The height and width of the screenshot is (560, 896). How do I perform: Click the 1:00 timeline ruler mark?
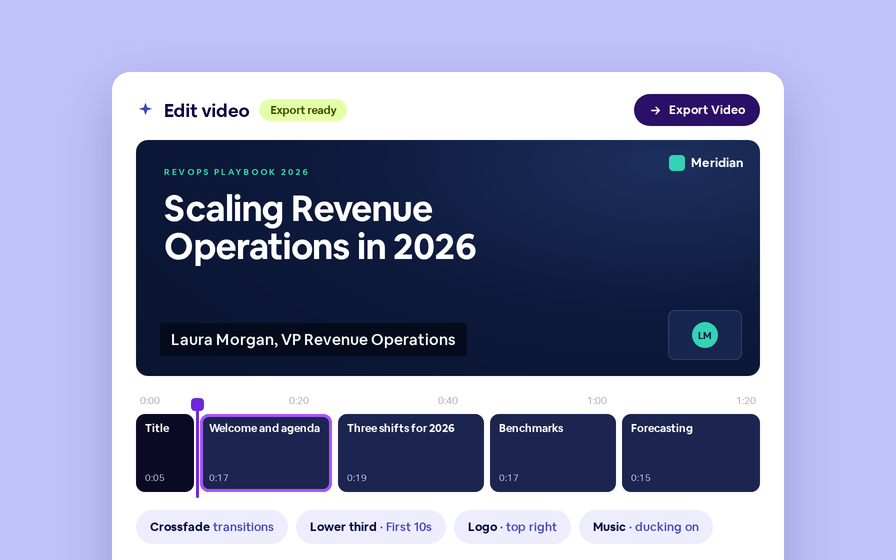pos(597,401)
